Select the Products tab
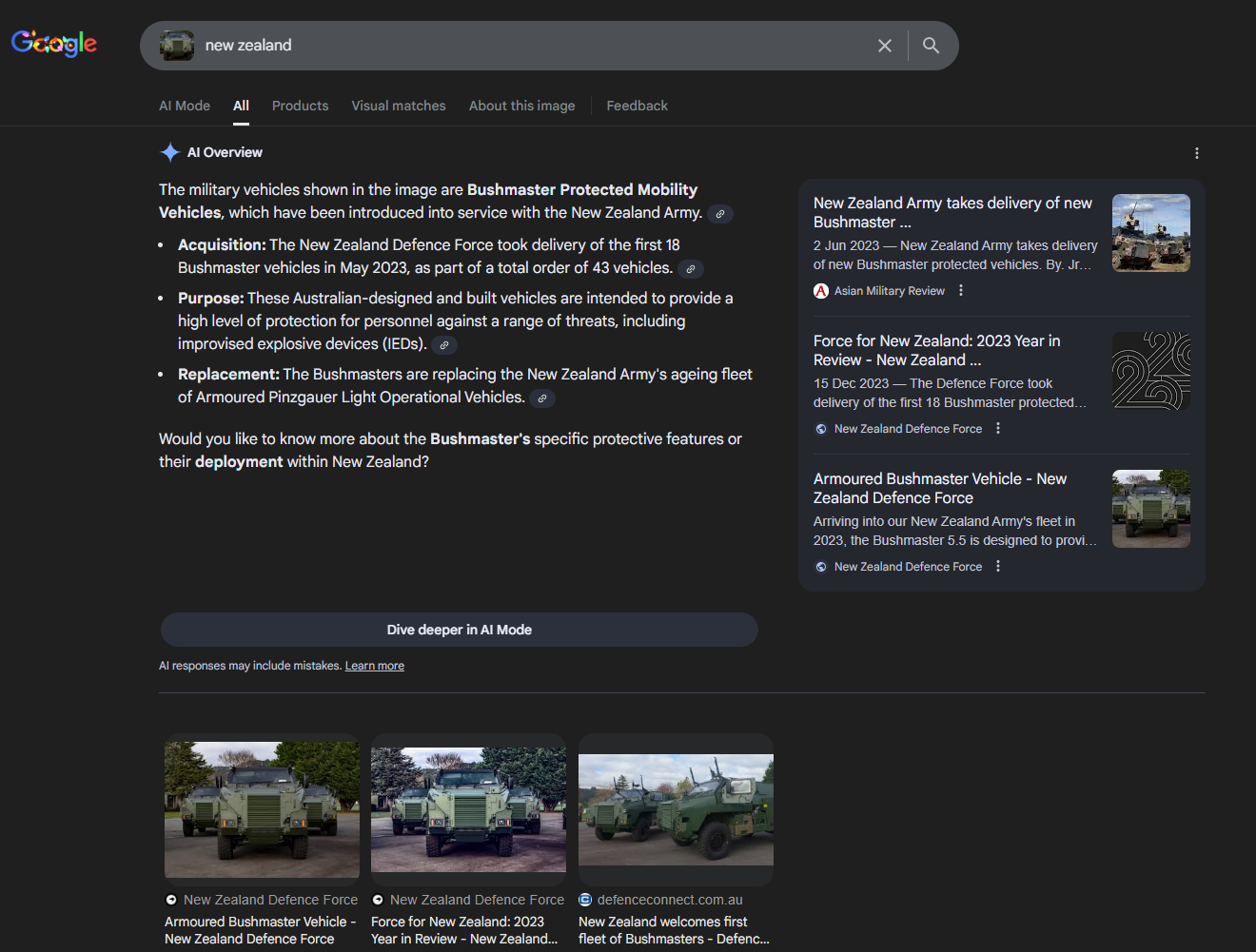This screenshot has width=1256, height=952. pos(300,106)
